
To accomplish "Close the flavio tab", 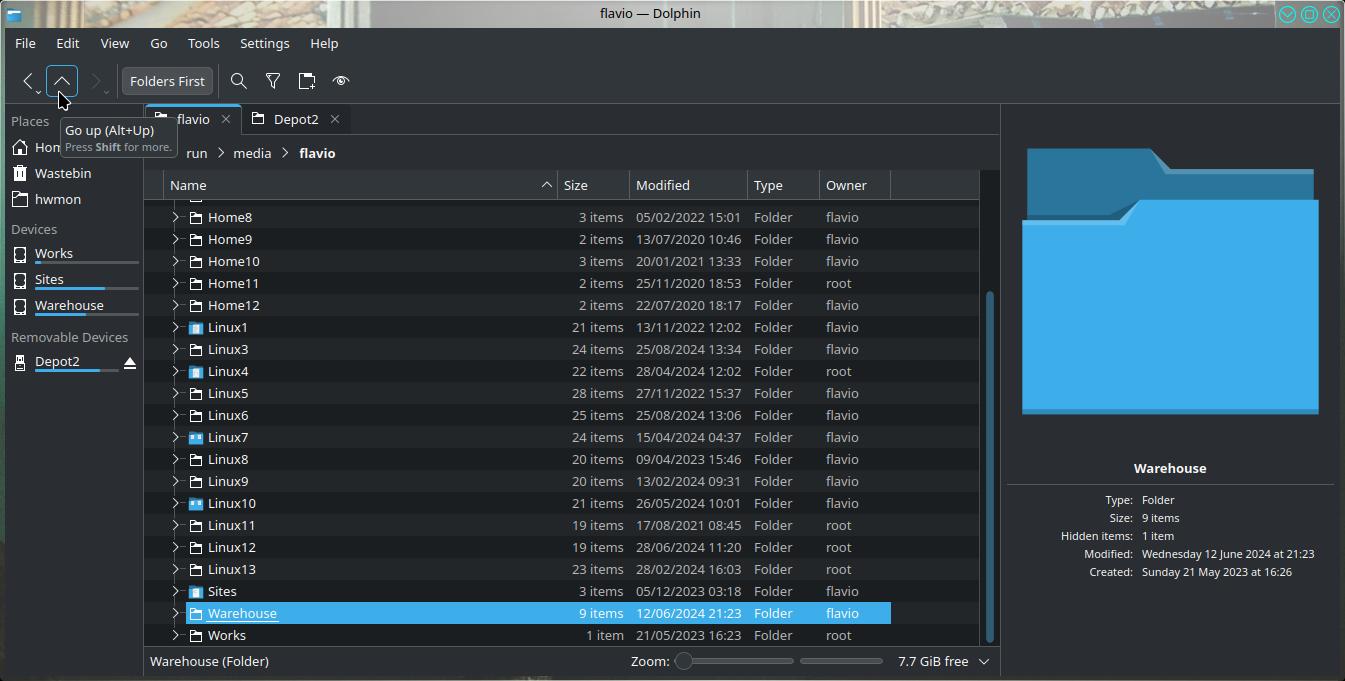I will click(226, 119).
